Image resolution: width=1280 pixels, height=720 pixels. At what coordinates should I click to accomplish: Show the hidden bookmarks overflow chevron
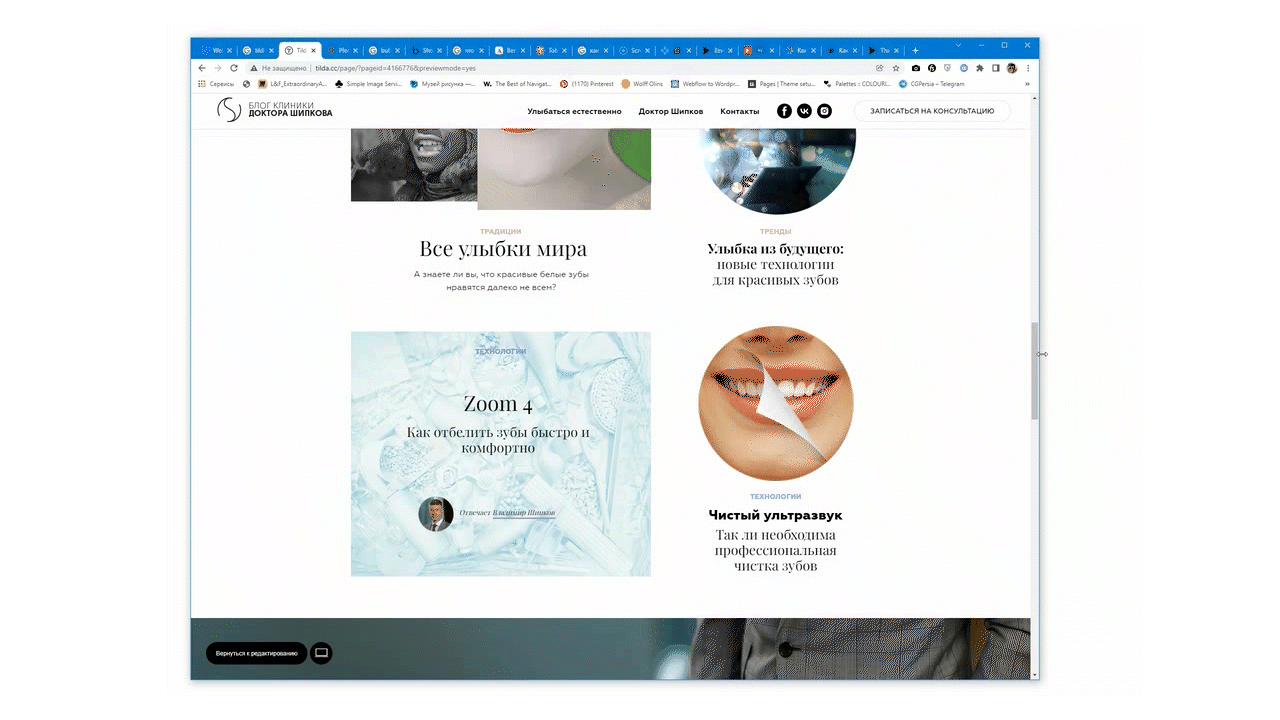coord(1027,84)
